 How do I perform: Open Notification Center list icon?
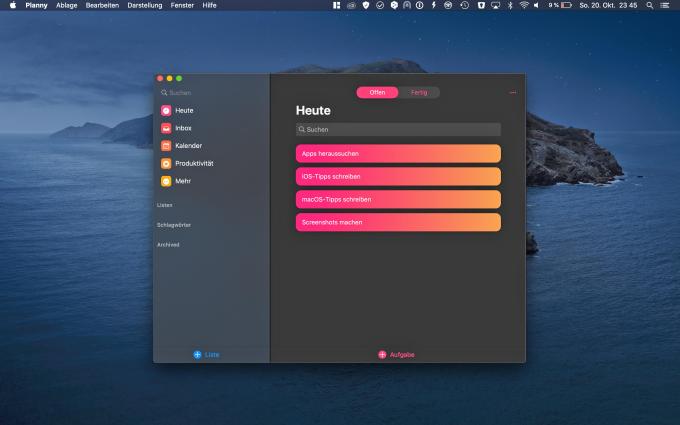(664, 5)
